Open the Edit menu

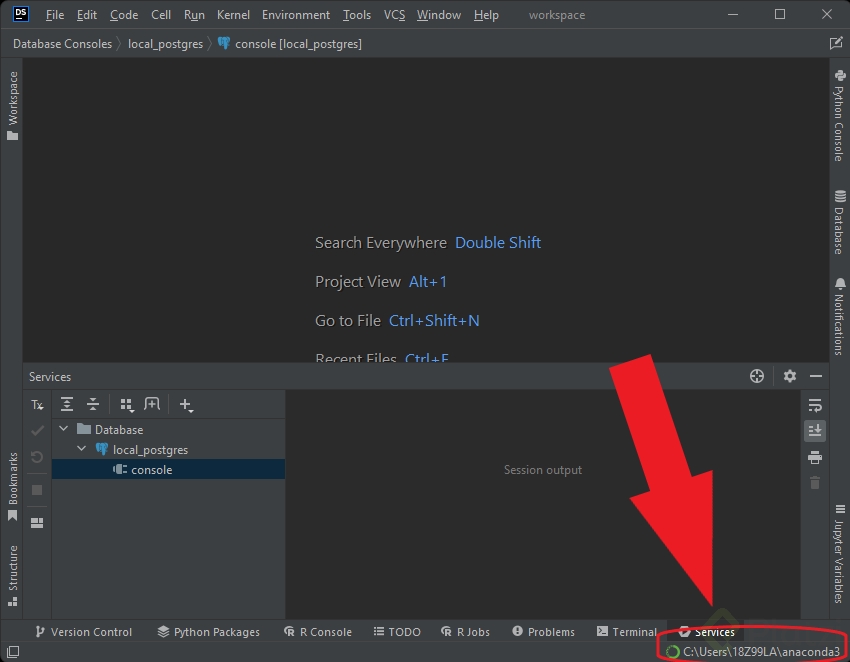click(87, 15)
